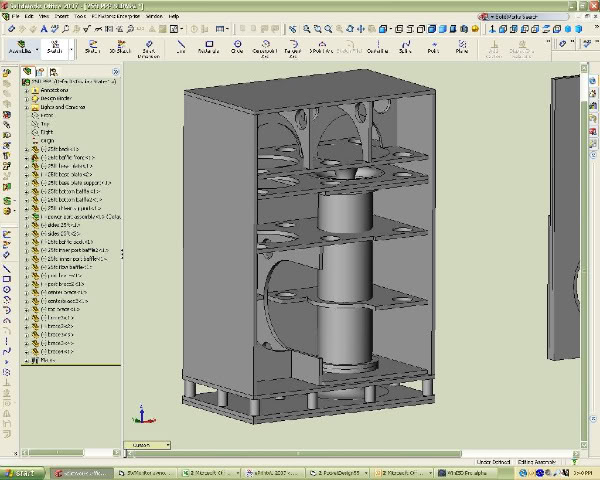
Task: Expand the Lights and Cameras node
Action: [27, 107]
